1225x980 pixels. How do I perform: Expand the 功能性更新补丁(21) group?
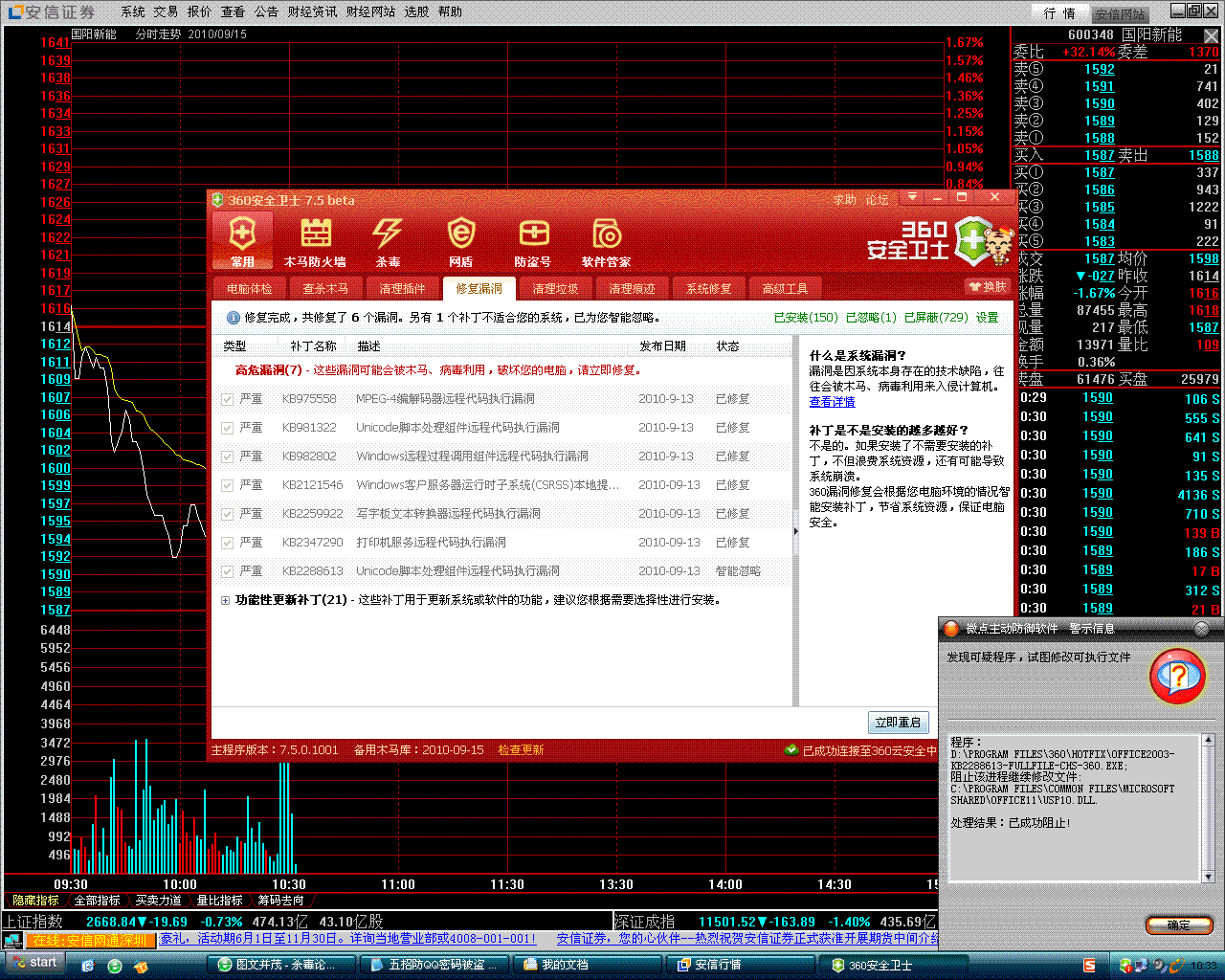coord(226,601)
